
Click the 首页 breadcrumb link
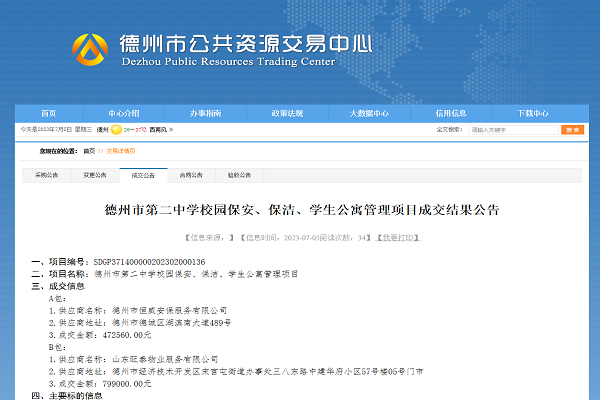[89, 151]
